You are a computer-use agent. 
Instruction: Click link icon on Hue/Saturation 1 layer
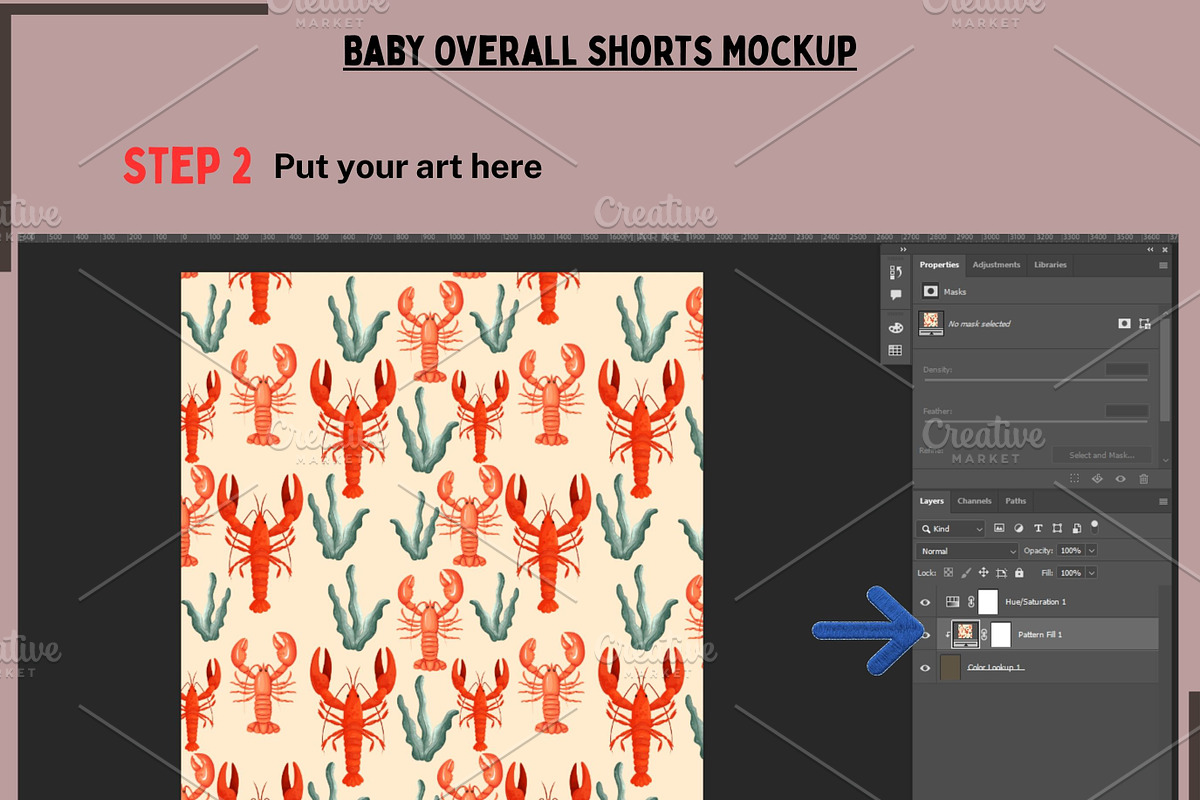coord(971,602)
